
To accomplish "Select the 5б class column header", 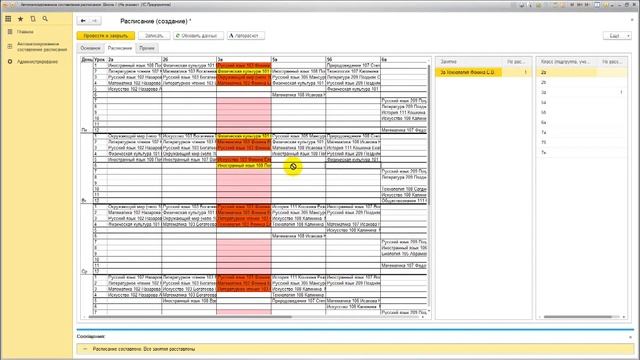I will coord(353,60).
